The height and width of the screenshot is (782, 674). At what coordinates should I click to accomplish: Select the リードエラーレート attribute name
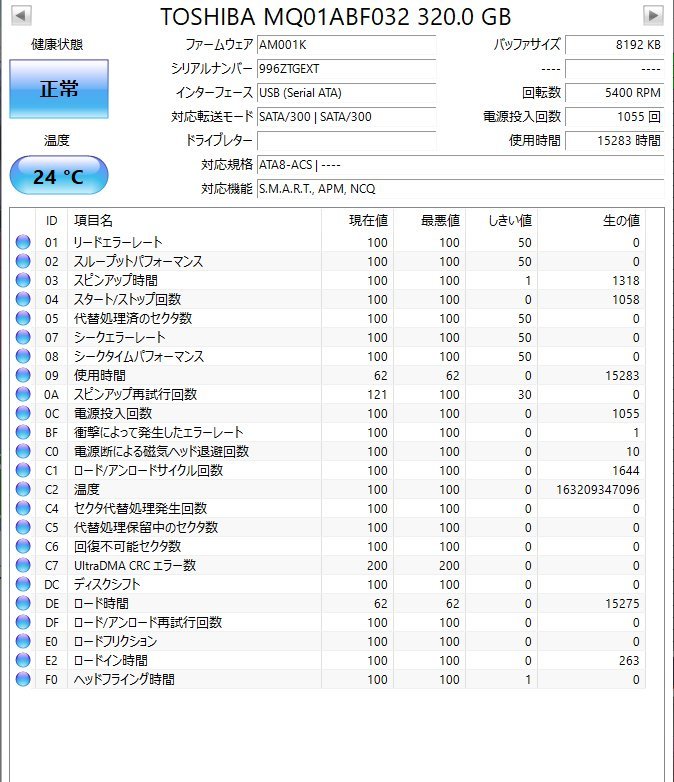tap(118, 242)
